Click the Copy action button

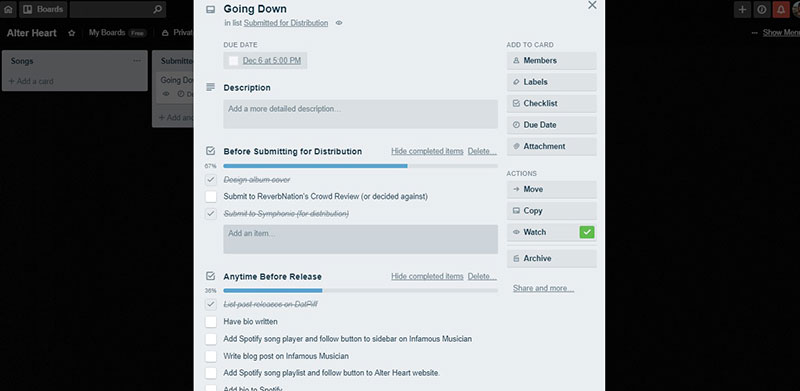(x=552, y=211)
